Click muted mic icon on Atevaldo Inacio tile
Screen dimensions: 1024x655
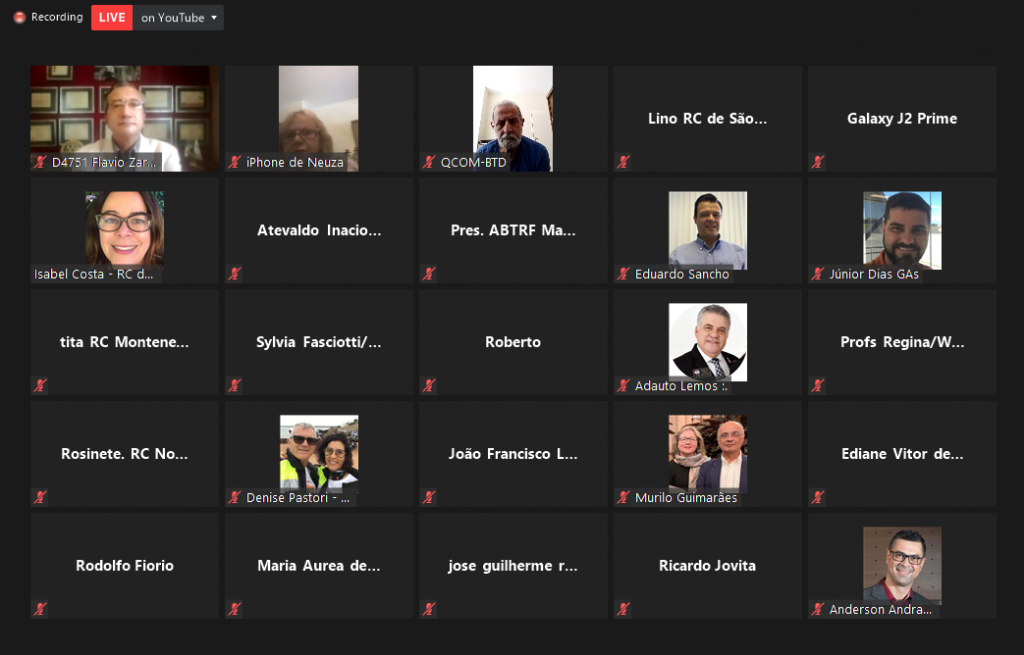[x=235, y=274]
